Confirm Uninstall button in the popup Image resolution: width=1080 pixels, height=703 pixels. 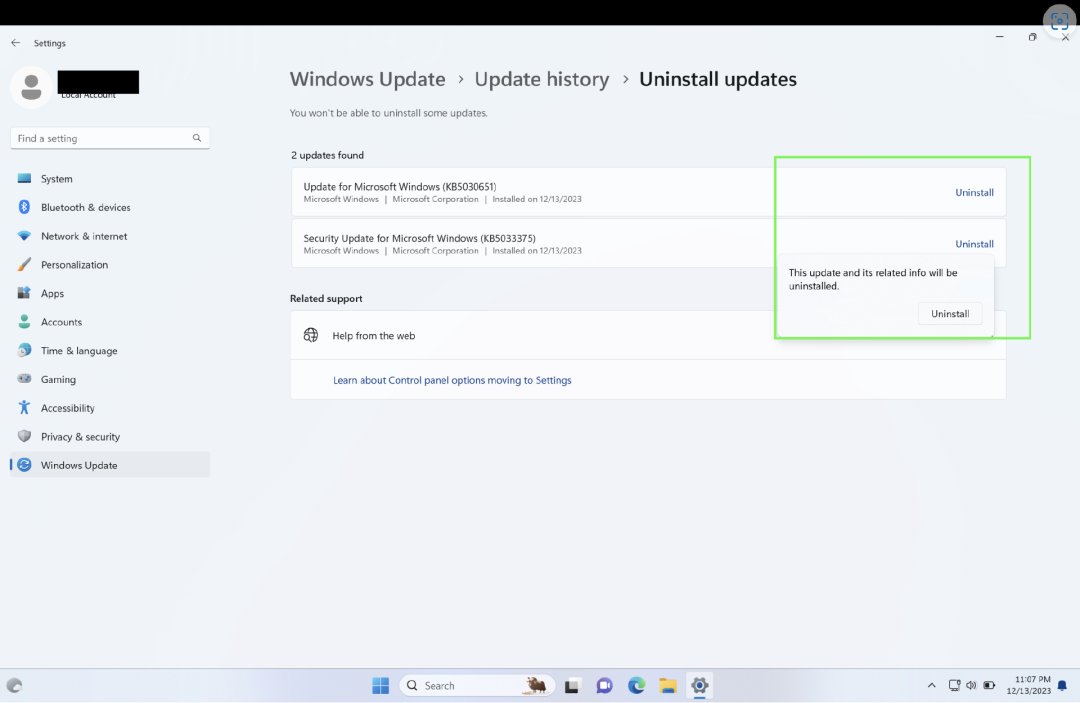(950, 313)
